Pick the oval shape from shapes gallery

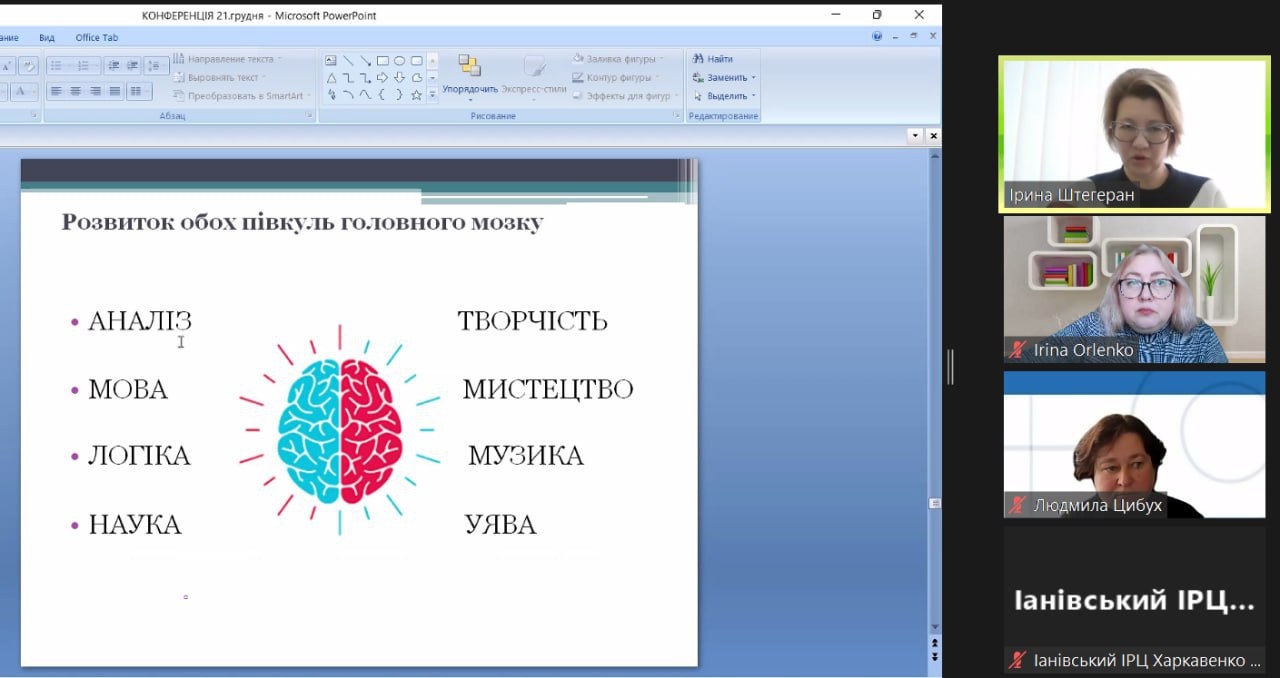[x=399, y=60]
